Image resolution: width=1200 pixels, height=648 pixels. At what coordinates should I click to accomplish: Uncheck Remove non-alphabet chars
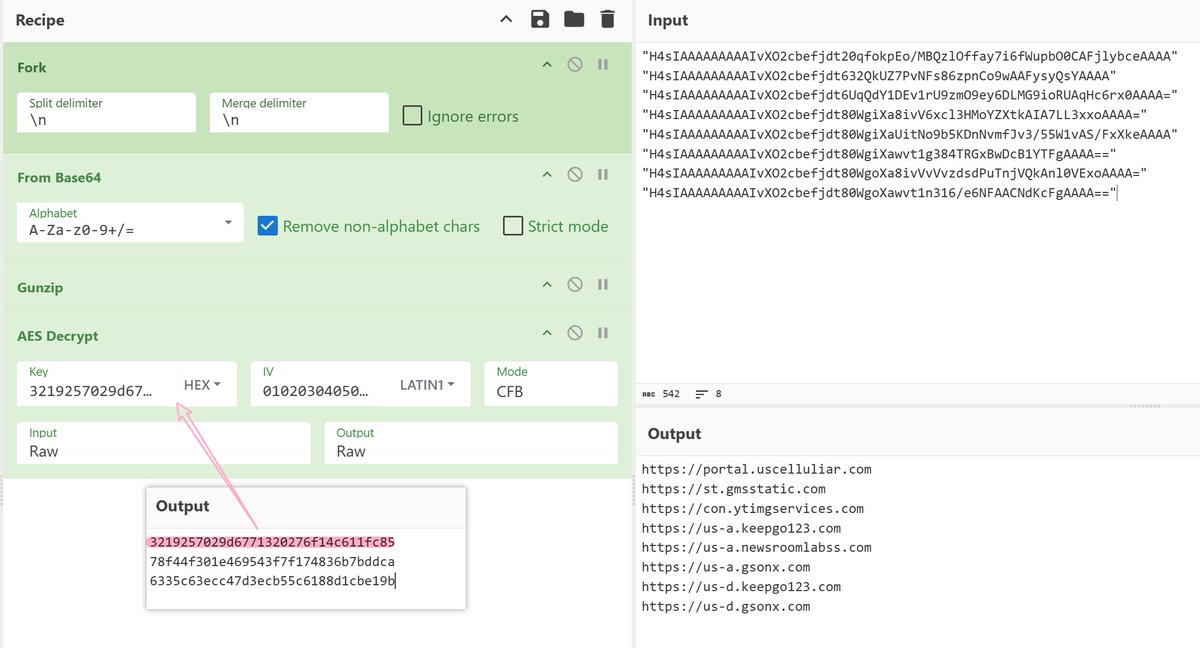point(268,226)
